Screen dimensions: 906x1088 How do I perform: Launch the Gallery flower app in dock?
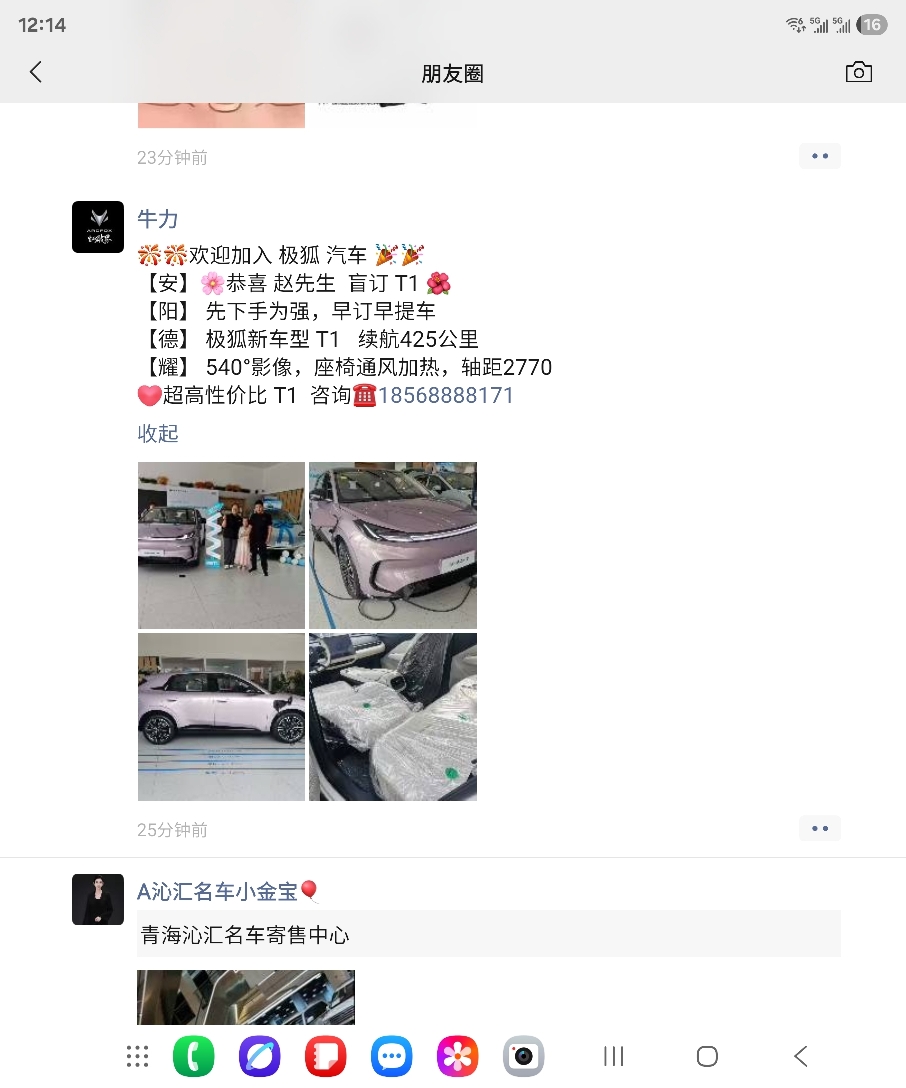click(457, 1056)
